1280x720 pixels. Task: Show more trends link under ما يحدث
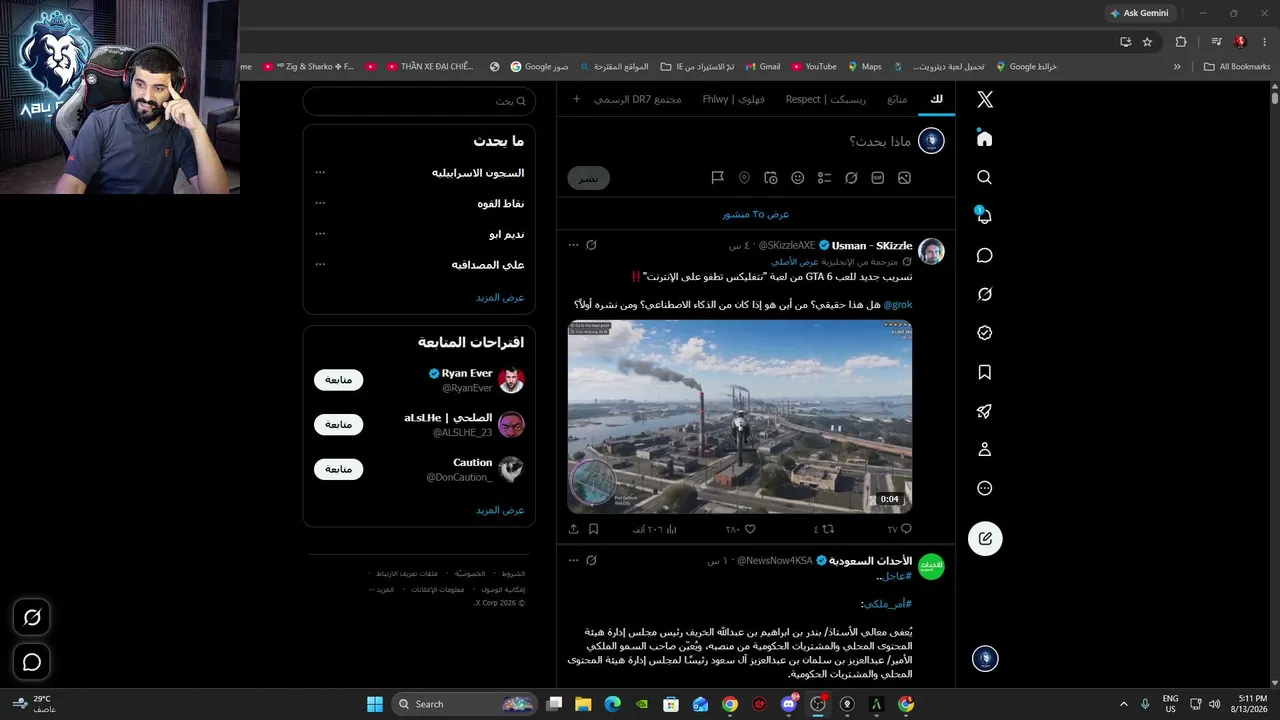click(500, 298)
